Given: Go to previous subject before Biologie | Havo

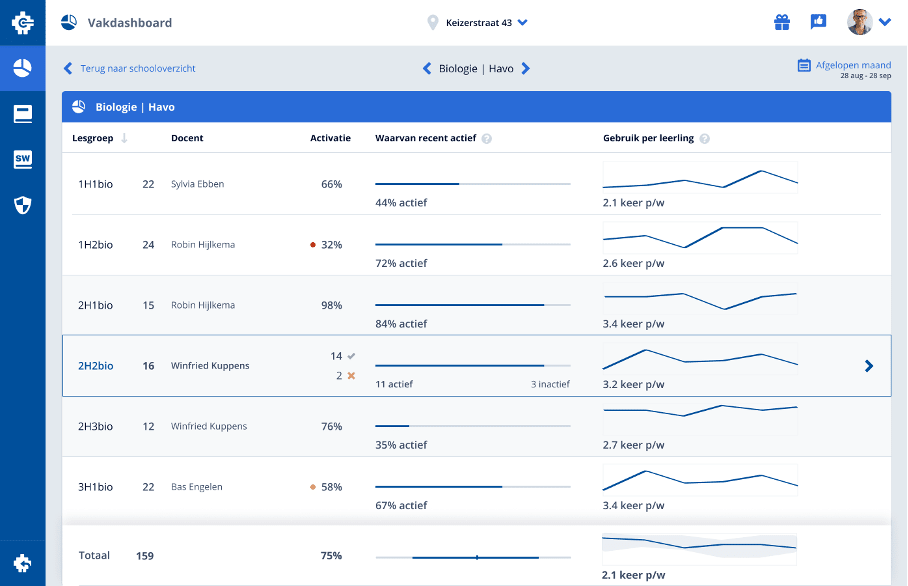Looking at the screenshot, I should (427, 68).
